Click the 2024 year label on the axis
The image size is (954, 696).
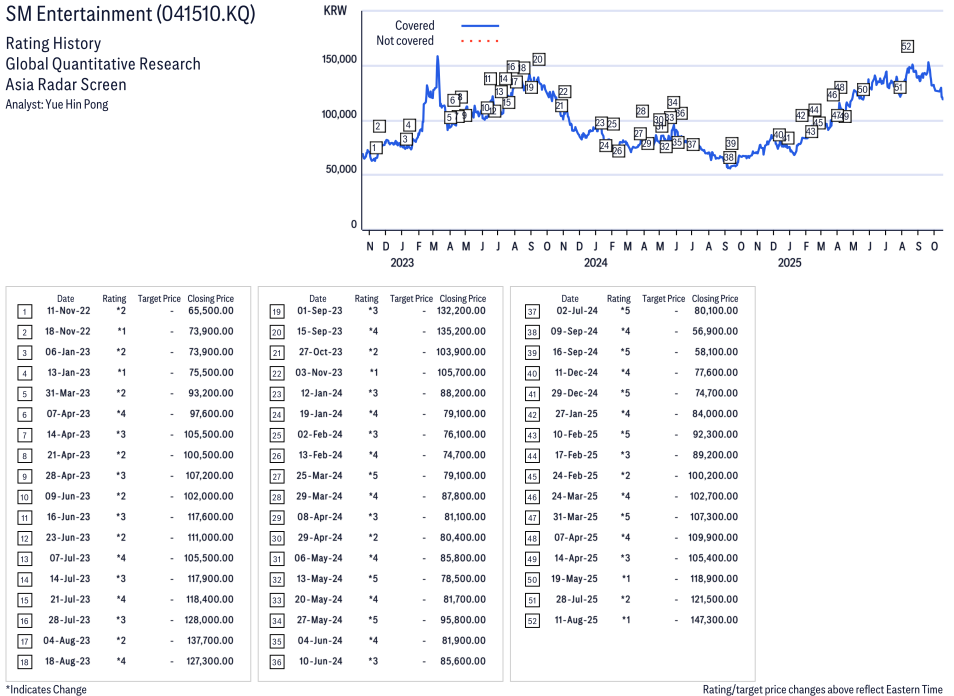[595, 263]
